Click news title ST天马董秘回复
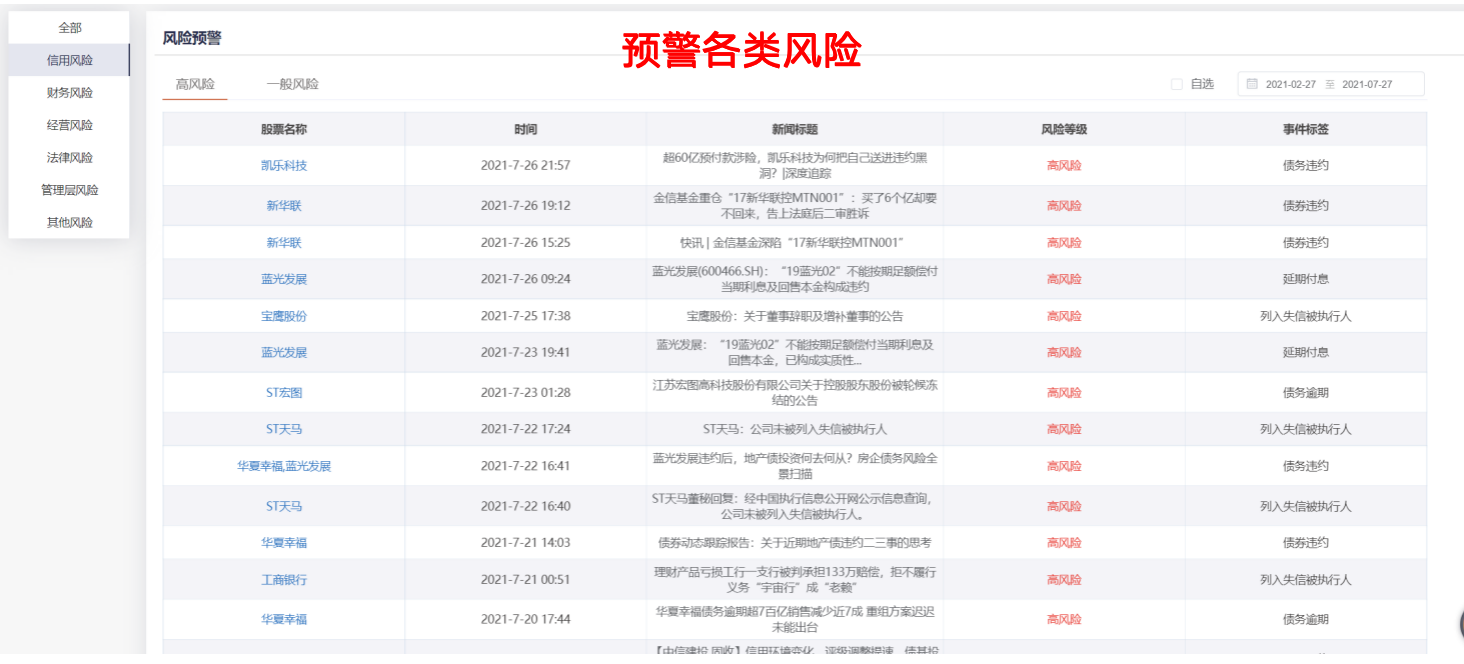The width and height of the screenshot is (1464, 664). 795,506
